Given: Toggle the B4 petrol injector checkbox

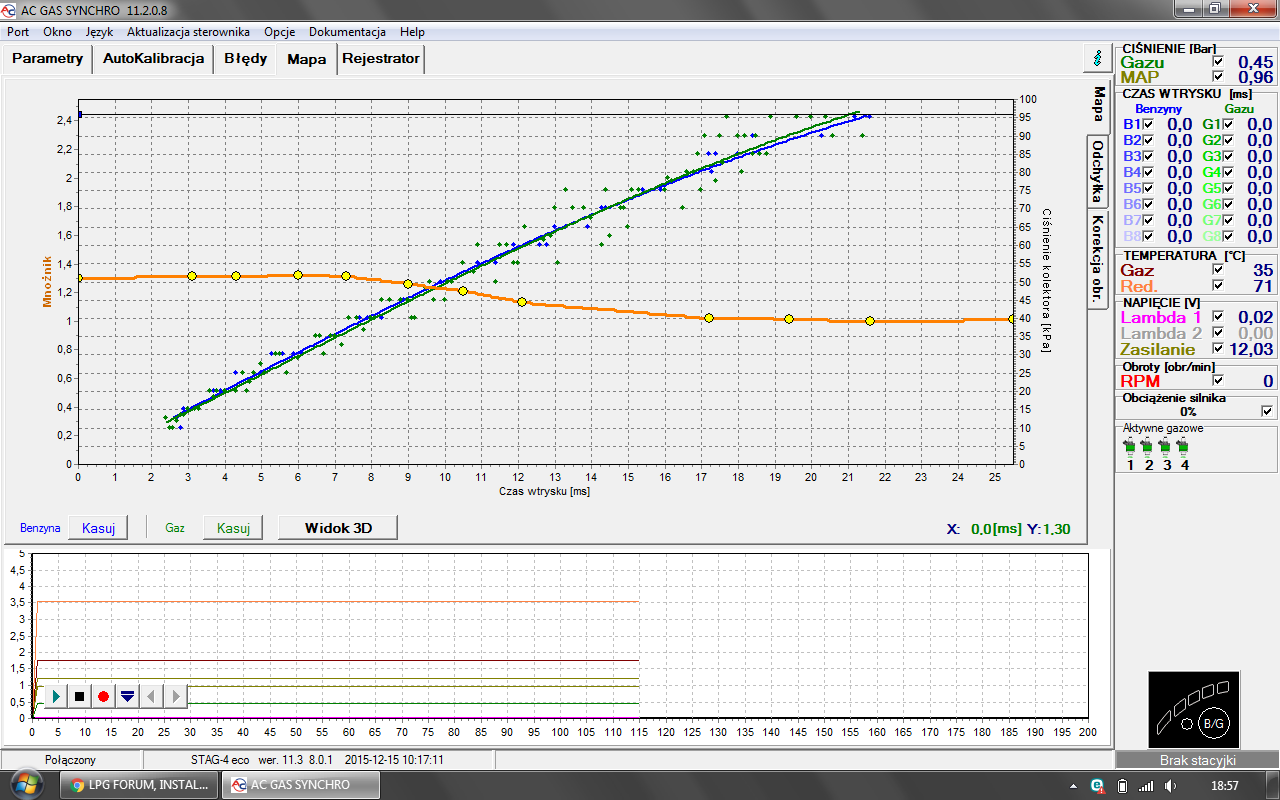Looking at the screenshot, I should point(1148,172).
